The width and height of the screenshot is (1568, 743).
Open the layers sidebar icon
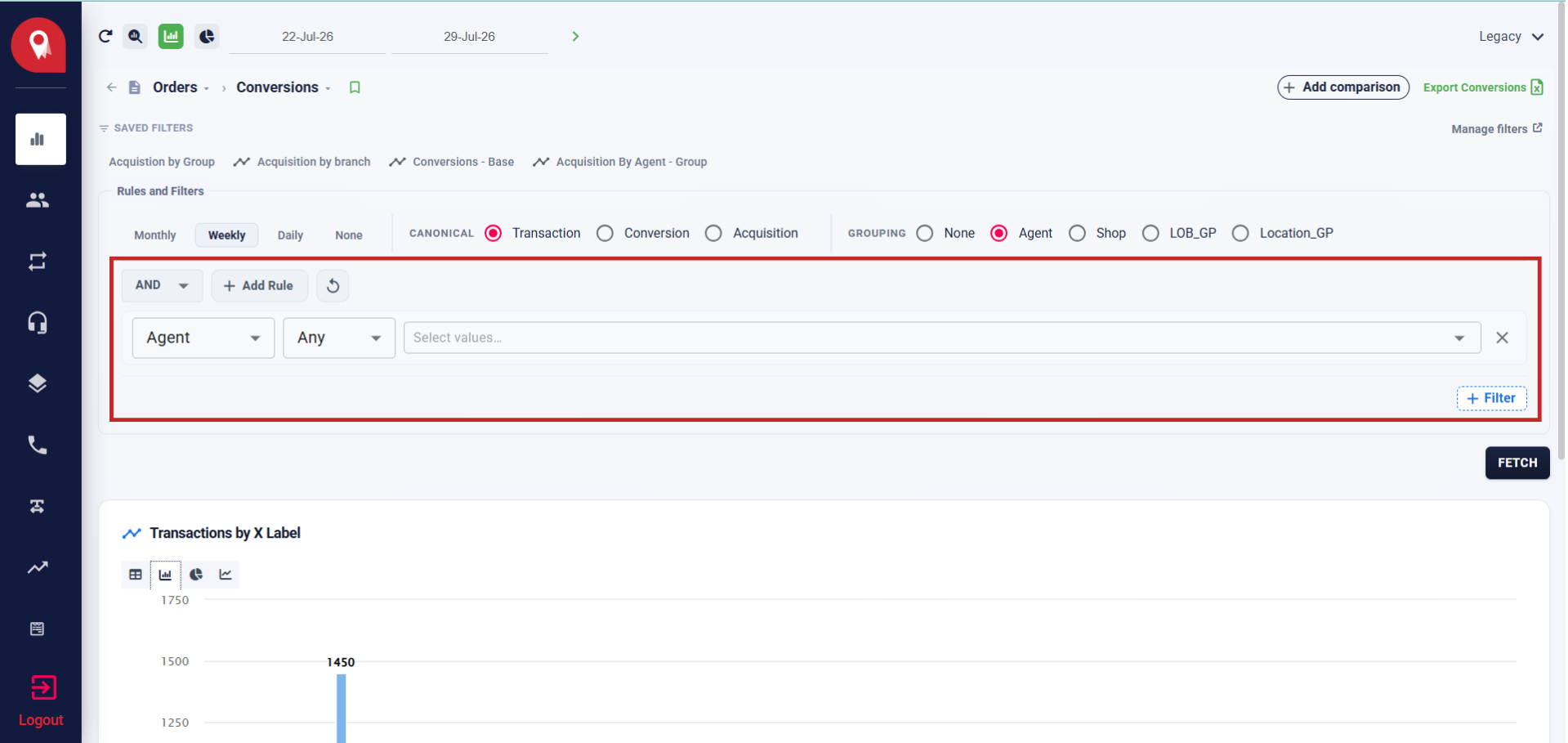click(38, 383)
